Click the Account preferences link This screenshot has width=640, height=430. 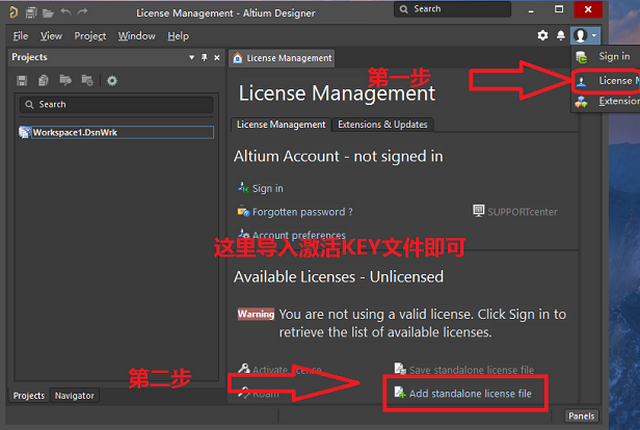click(299, 235)
